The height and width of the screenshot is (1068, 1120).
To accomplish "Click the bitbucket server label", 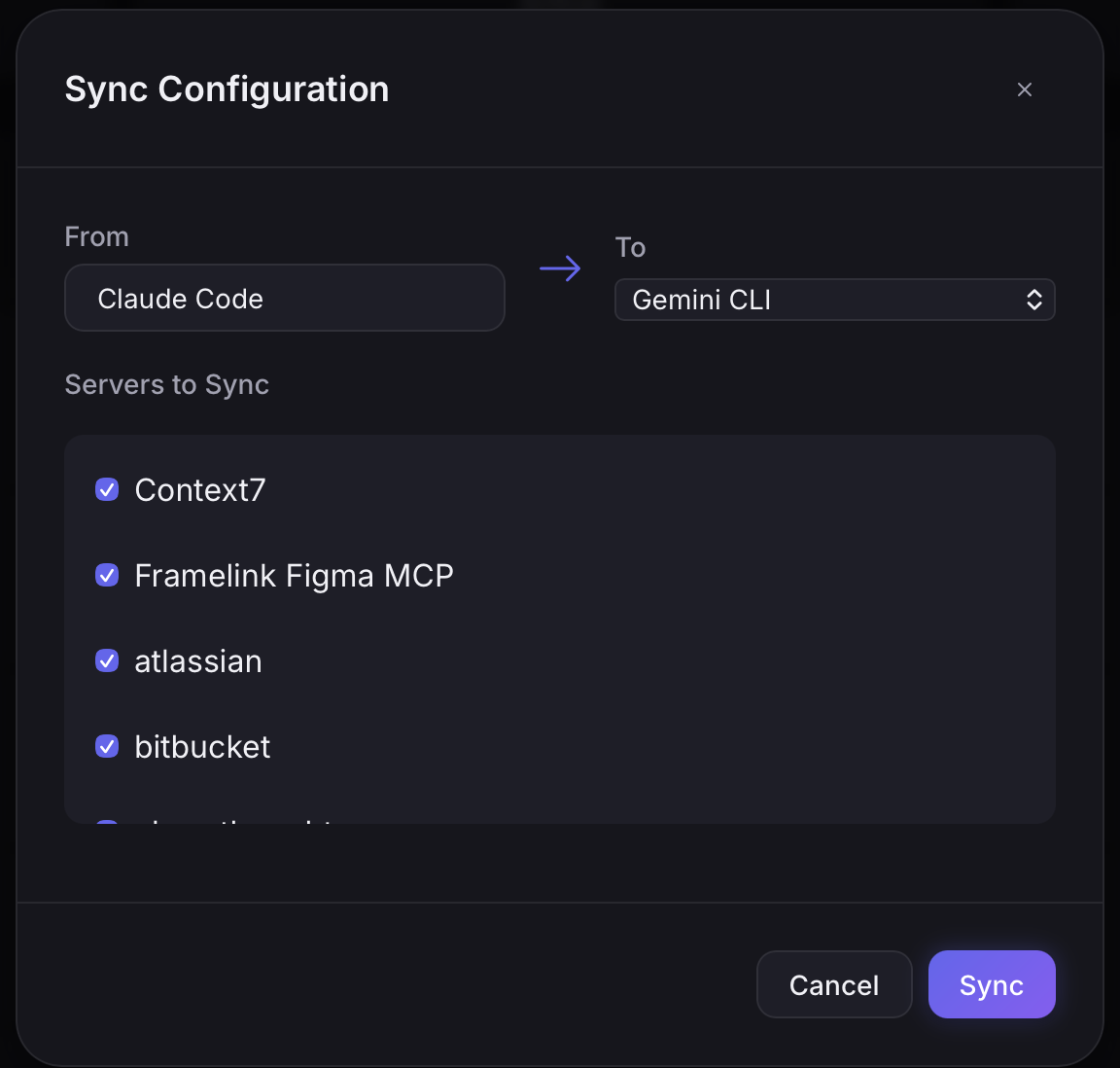I will point(202,747).
